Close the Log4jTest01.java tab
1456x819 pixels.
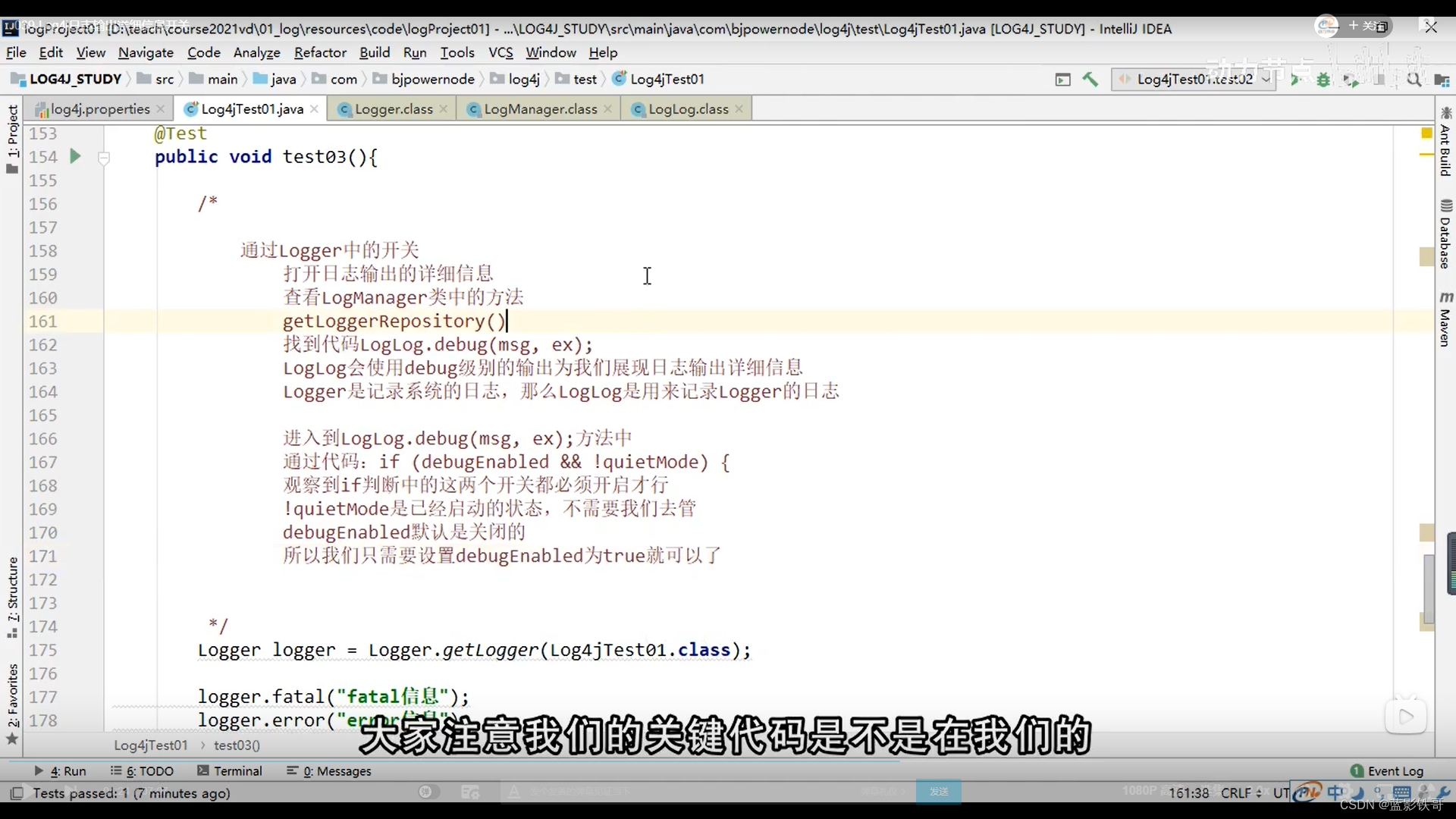(314, 109)
